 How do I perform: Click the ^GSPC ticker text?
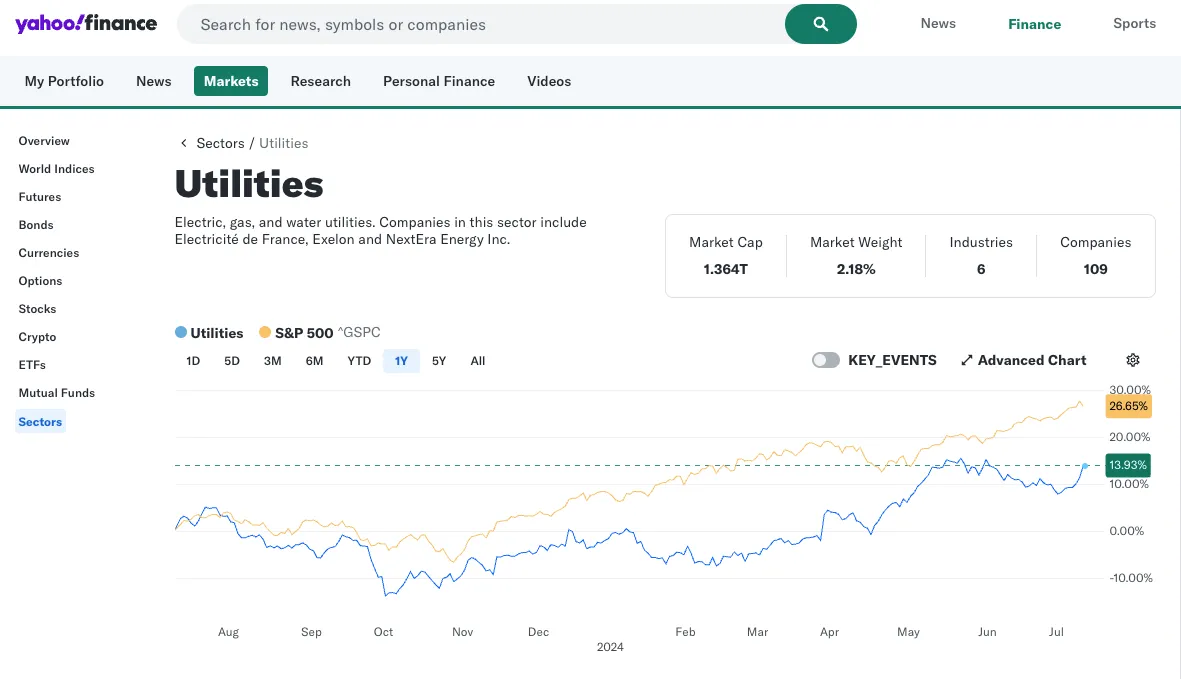pyautogui.click(x=359, y=332)
